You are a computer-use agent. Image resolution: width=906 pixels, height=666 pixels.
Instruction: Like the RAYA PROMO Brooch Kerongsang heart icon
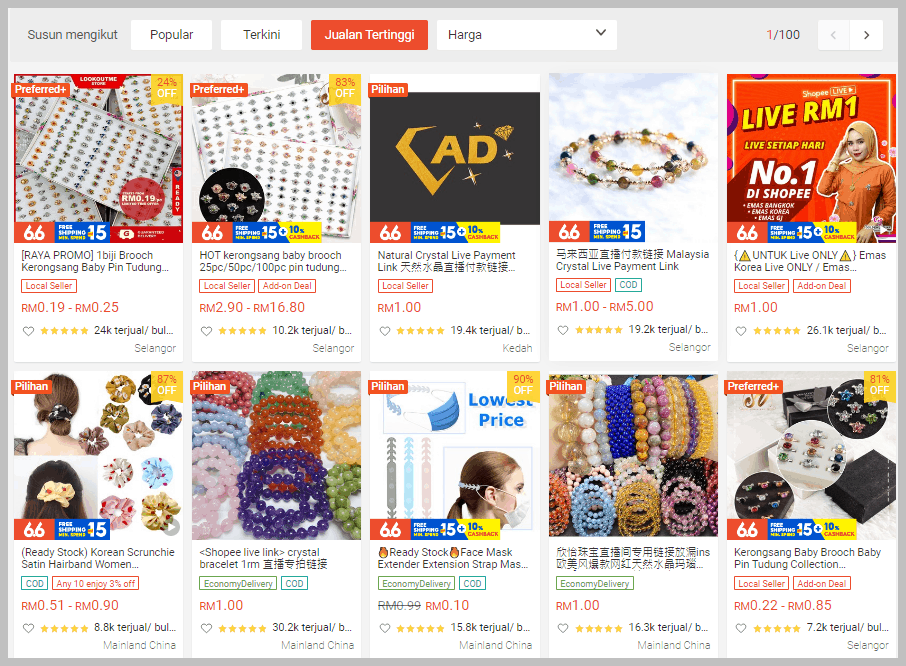[28, 331]
